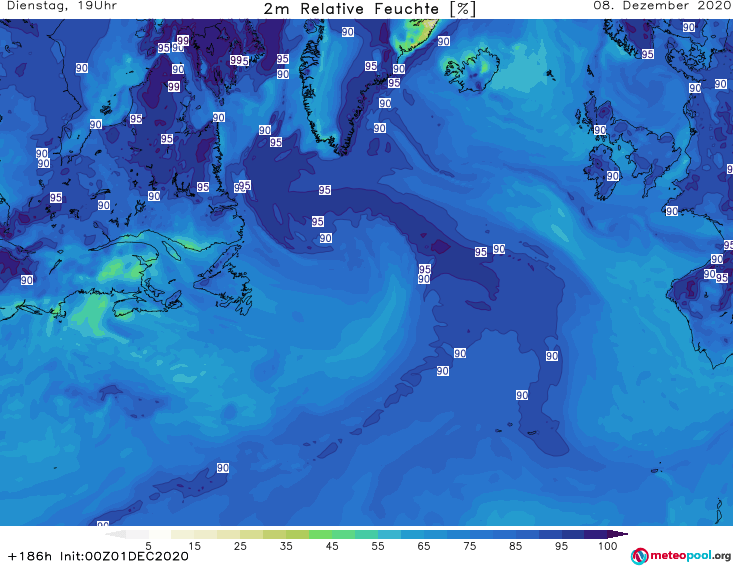Image resolution: width=733 pixels, height=566 pixels.
Task: Click the colorbar value '35'
Action: (286, 546)
